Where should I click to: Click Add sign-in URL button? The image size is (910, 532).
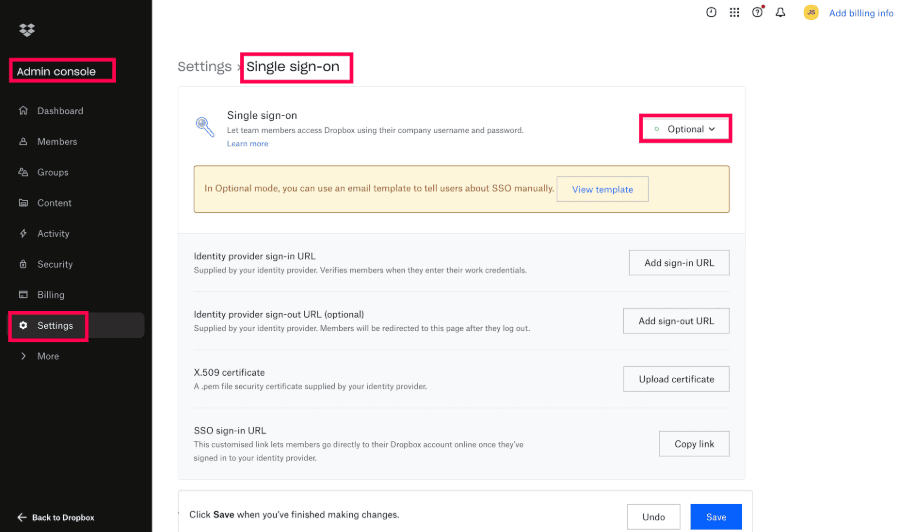pyautogui.click(x=679, y=263)
